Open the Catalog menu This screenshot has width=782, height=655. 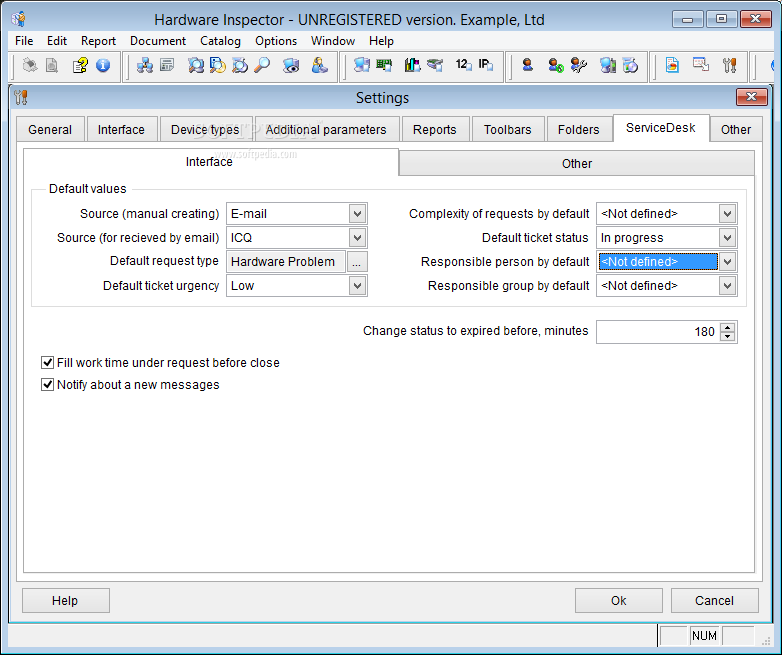point(220,41)
